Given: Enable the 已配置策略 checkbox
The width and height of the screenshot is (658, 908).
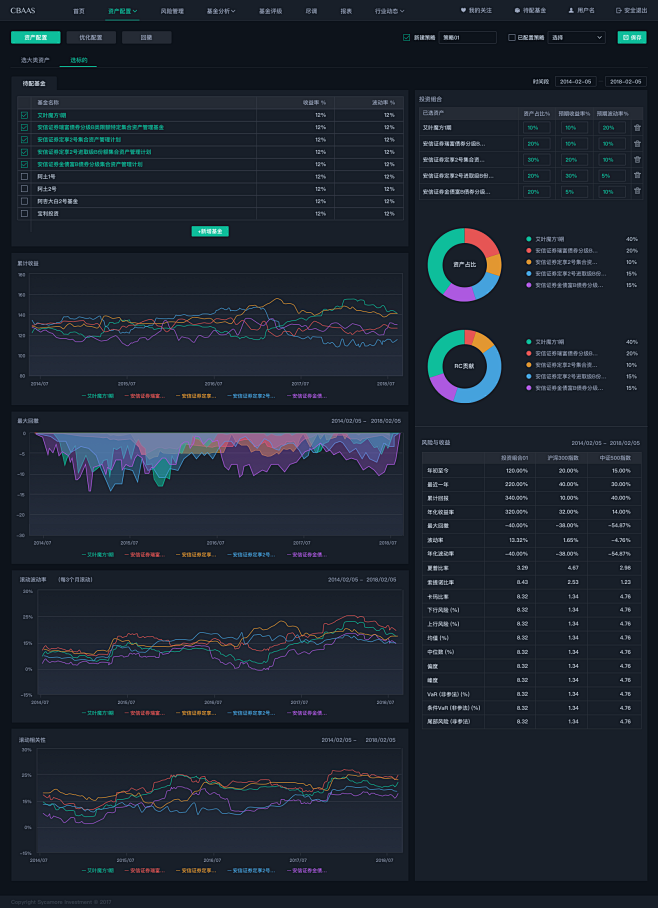Looking at the screenshot, I should pyautogui.click(x=511, y=38).
